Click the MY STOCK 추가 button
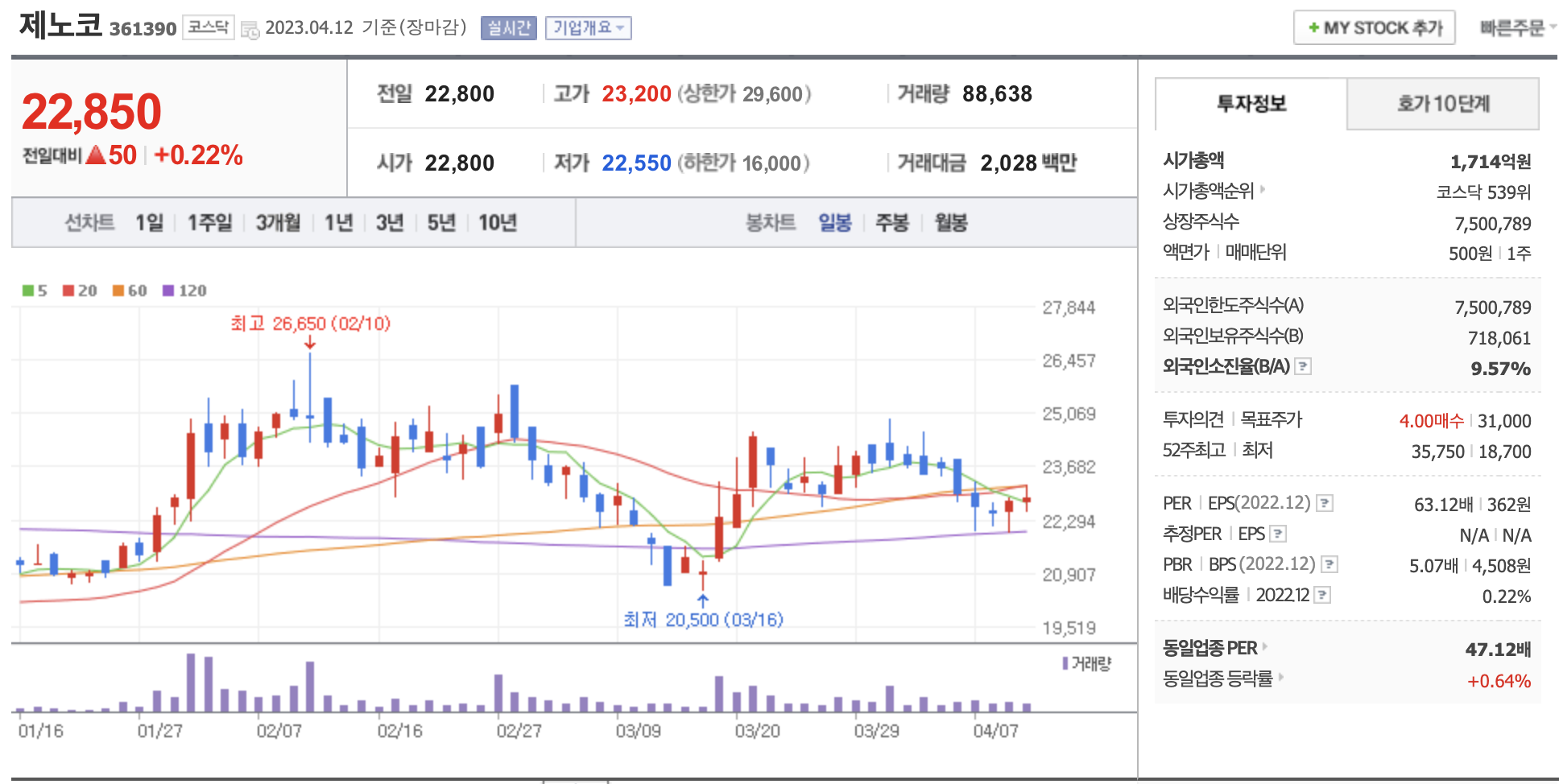 coord(1374,28)
